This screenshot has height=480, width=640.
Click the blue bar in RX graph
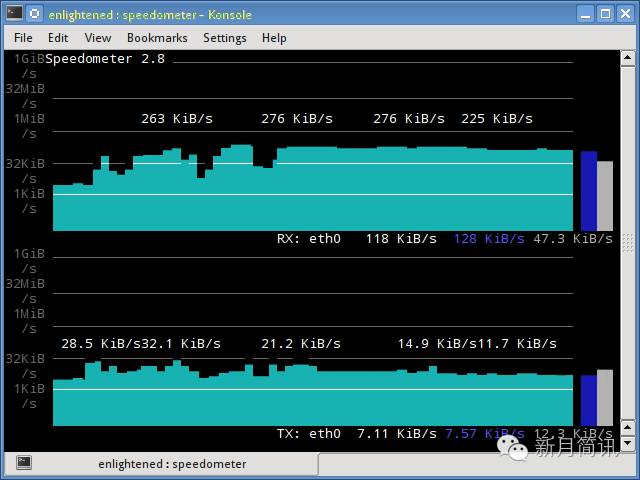589,191
